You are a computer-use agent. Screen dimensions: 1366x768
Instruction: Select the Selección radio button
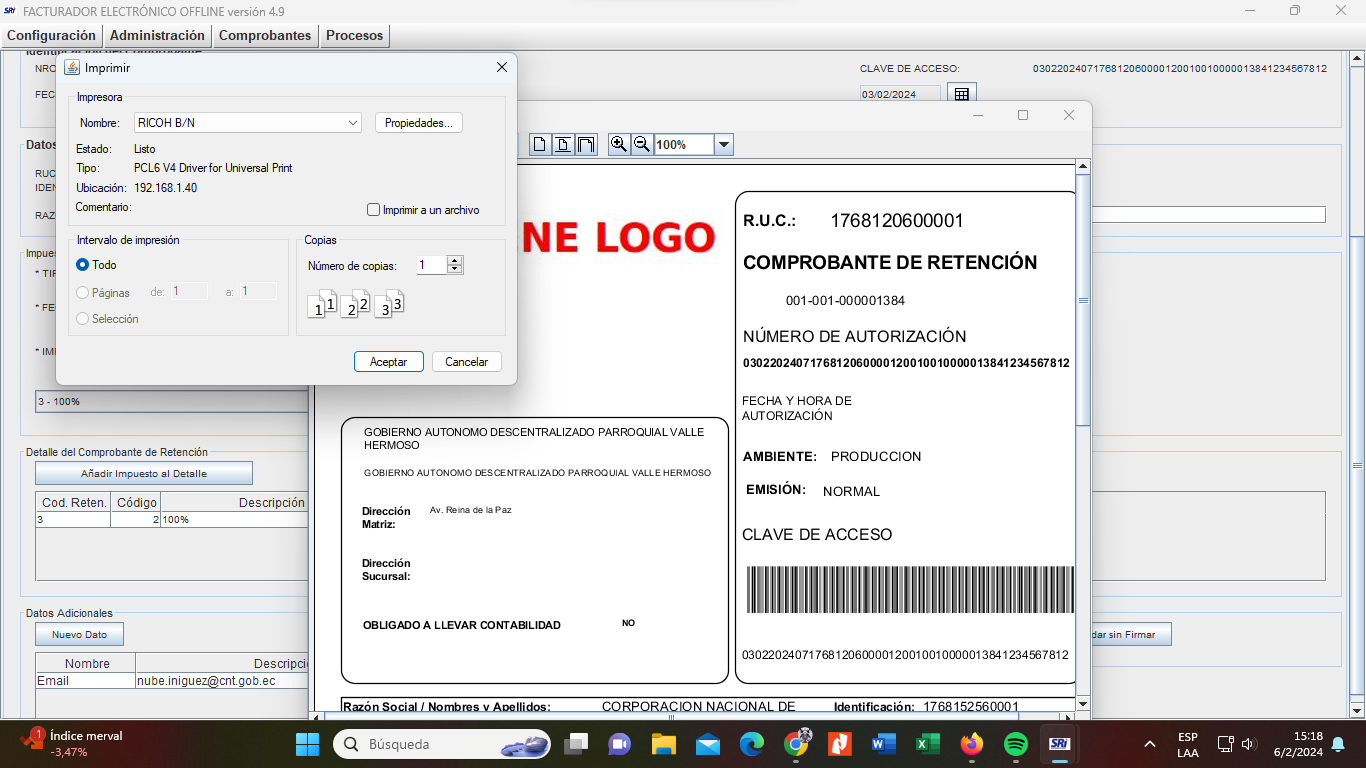(x=83, y=319)
